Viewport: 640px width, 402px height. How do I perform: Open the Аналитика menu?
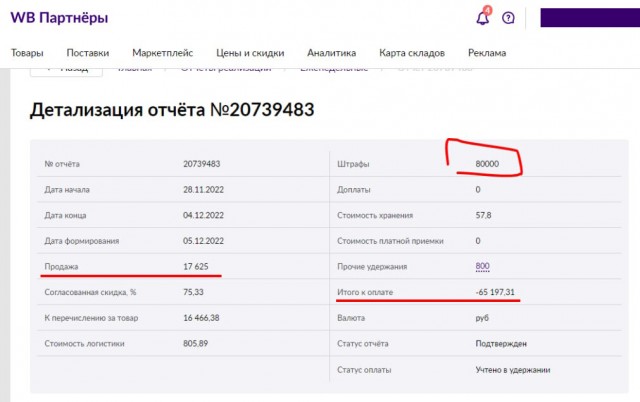coord(331,53)
